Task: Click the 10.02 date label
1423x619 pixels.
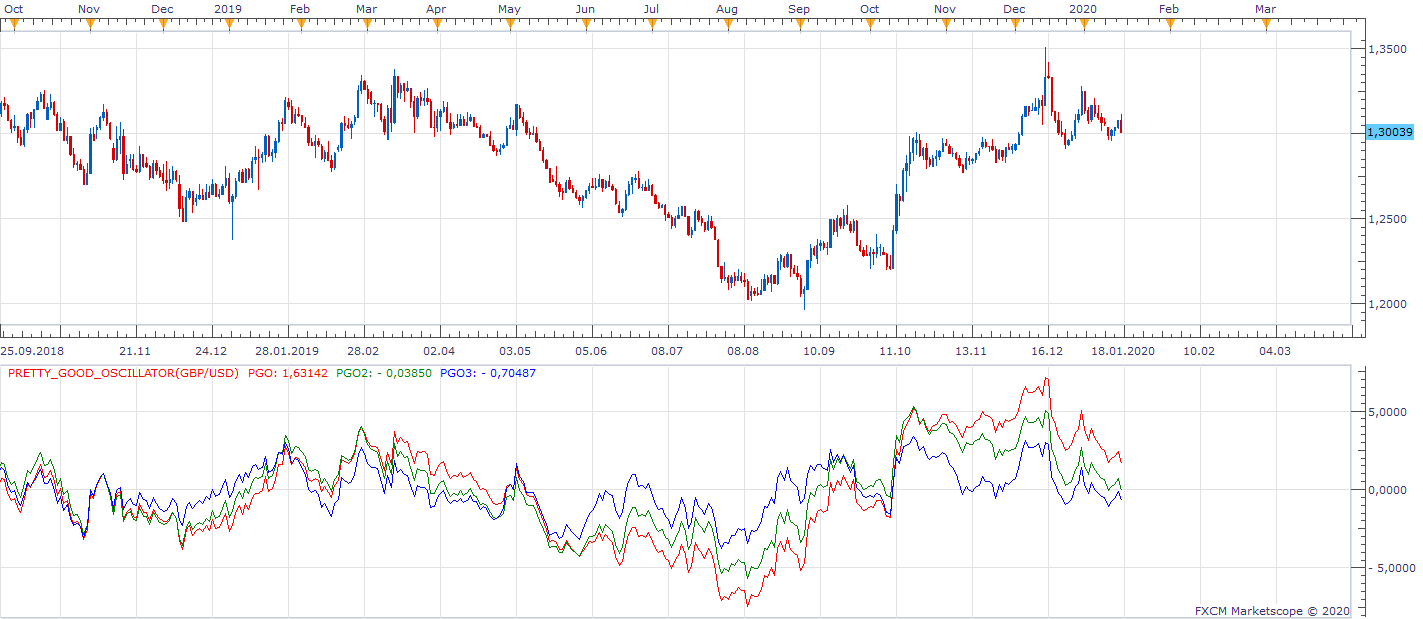Action: point(1199,351)
